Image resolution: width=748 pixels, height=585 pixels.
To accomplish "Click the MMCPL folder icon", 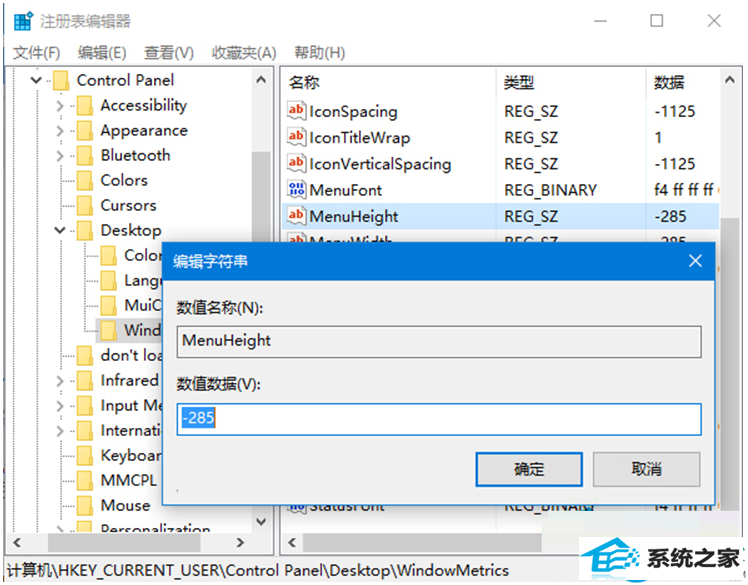I will 85,481.
